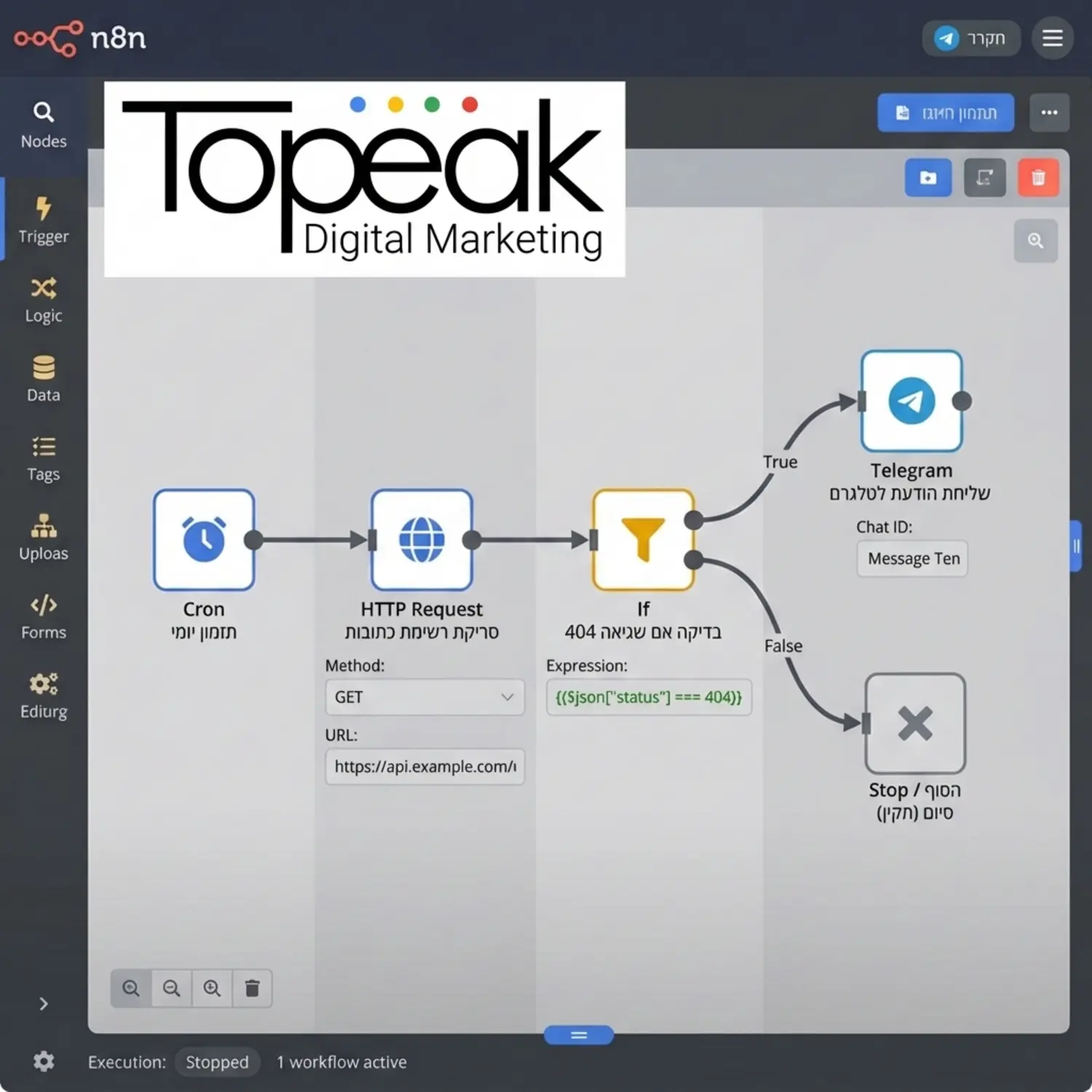Click the blue Hebrew-labeled button with document icon
Image resolution: width=1092 pixels, height=1092 pixels.
point(946,113)
